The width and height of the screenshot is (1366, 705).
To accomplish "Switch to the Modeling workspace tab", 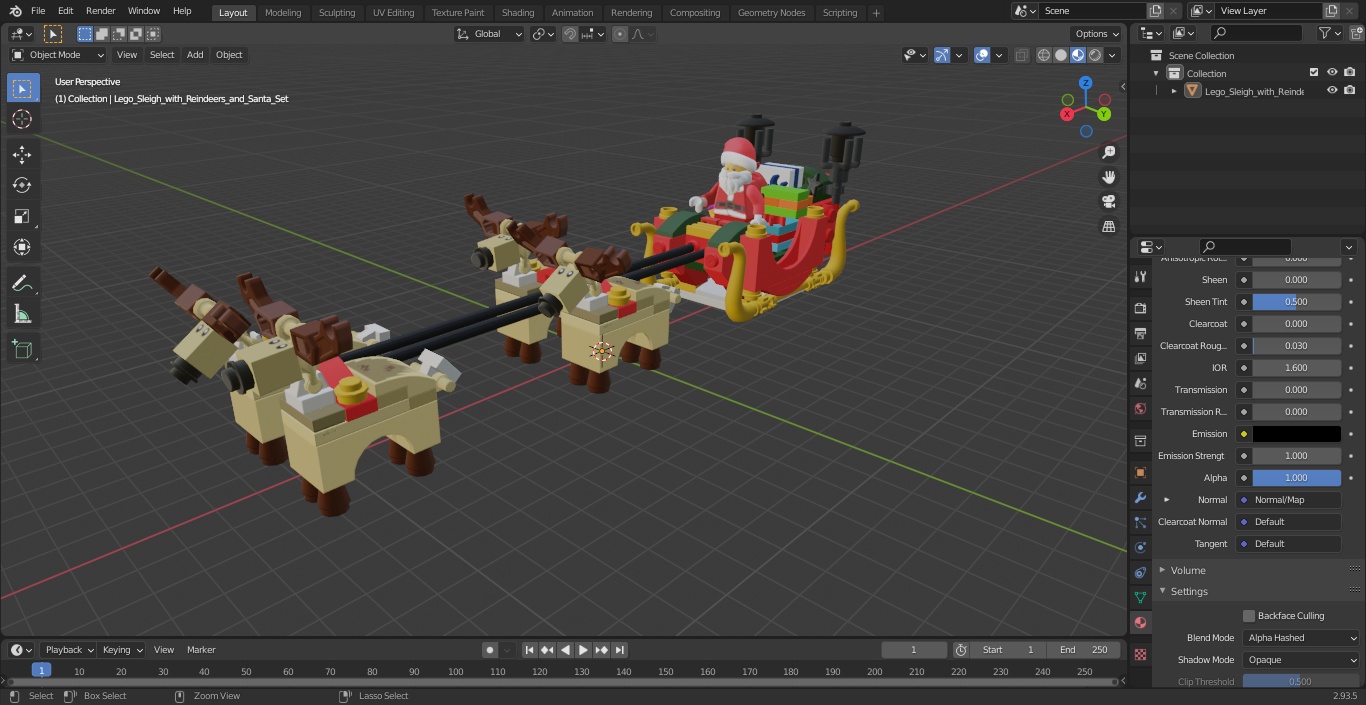I will 283,13.
